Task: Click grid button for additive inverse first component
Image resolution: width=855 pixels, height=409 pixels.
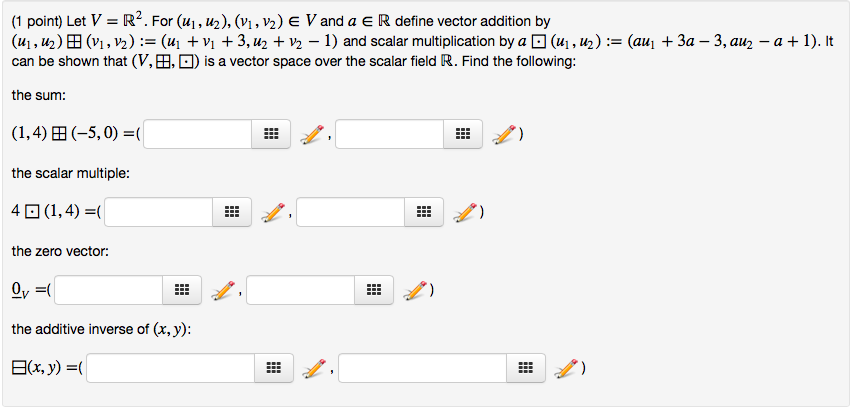Action: (274, 368)
